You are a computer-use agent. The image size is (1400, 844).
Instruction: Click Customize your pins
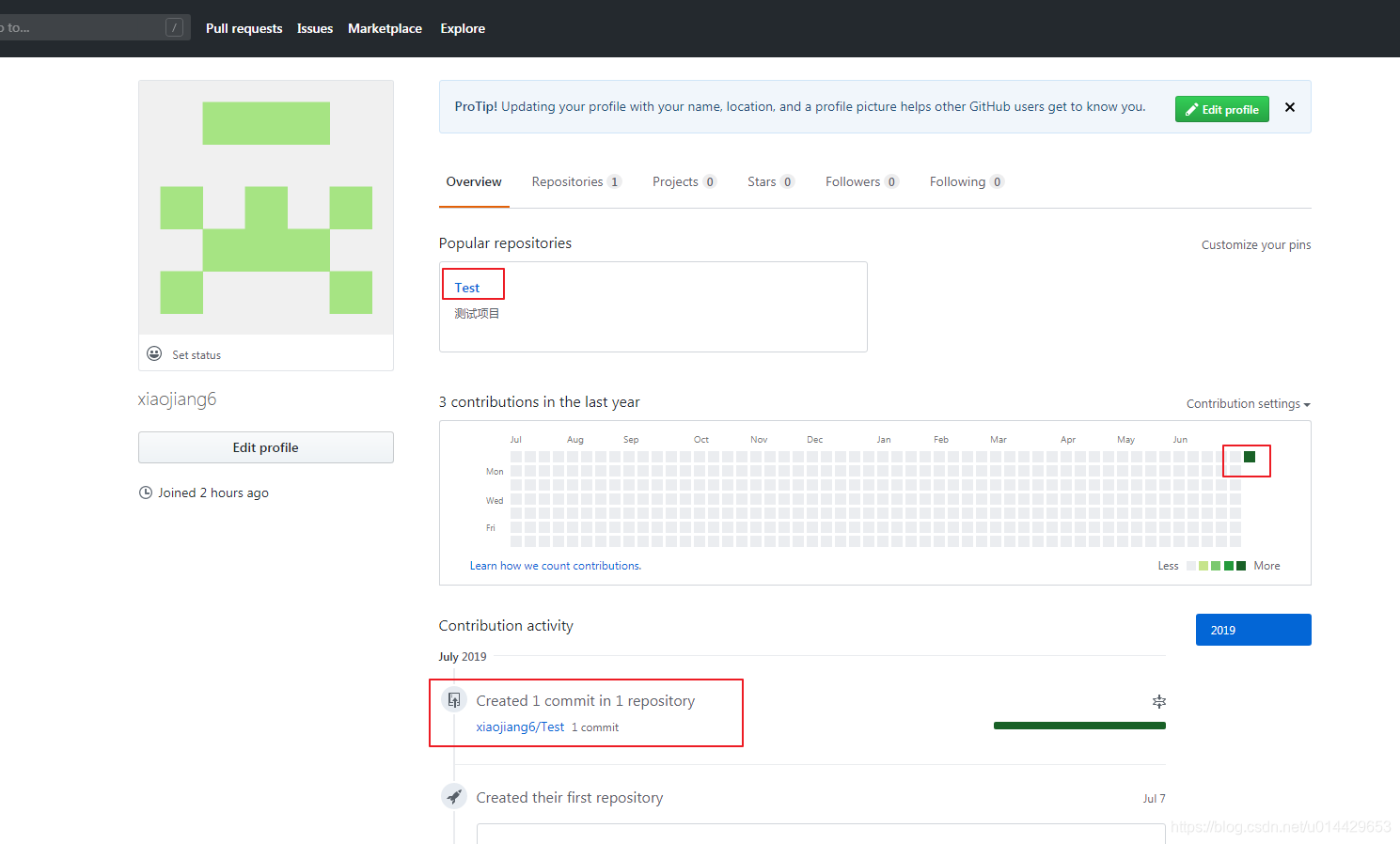(1256, 245)
